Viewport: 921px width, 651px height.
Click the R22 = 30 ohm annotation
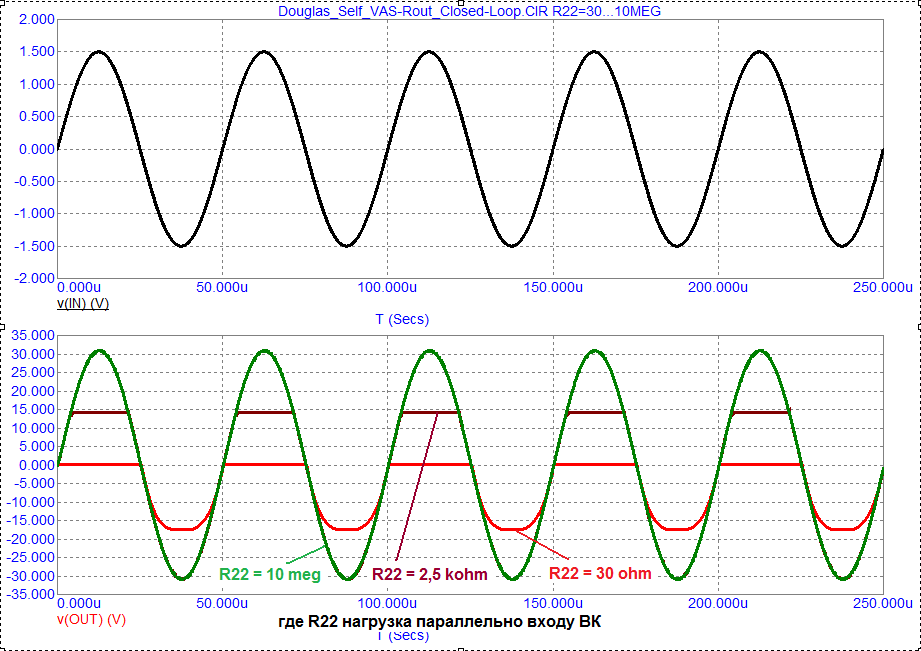click(x=600, y=573)
